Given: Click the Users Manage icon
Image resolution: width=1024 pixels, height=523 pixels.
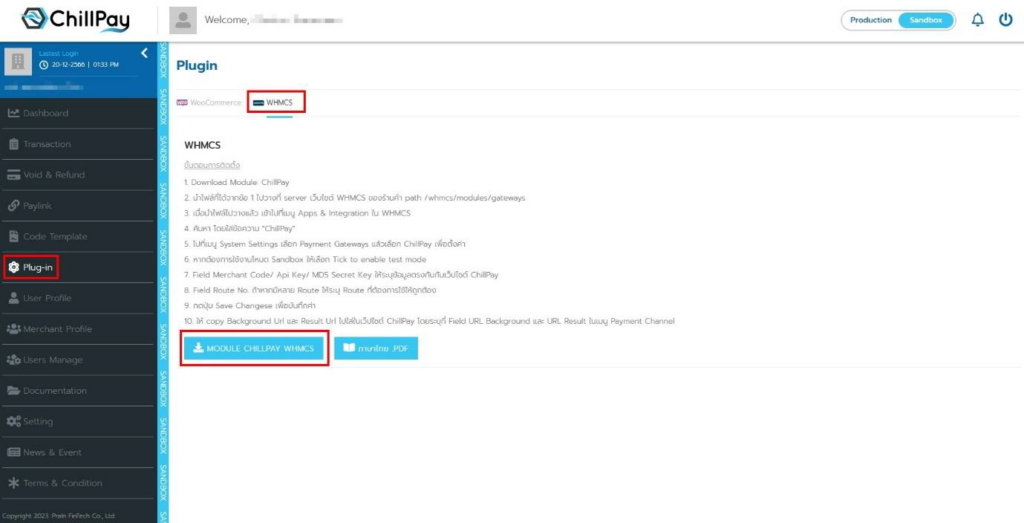Looking at the screenshot, I should coord(14,360).
